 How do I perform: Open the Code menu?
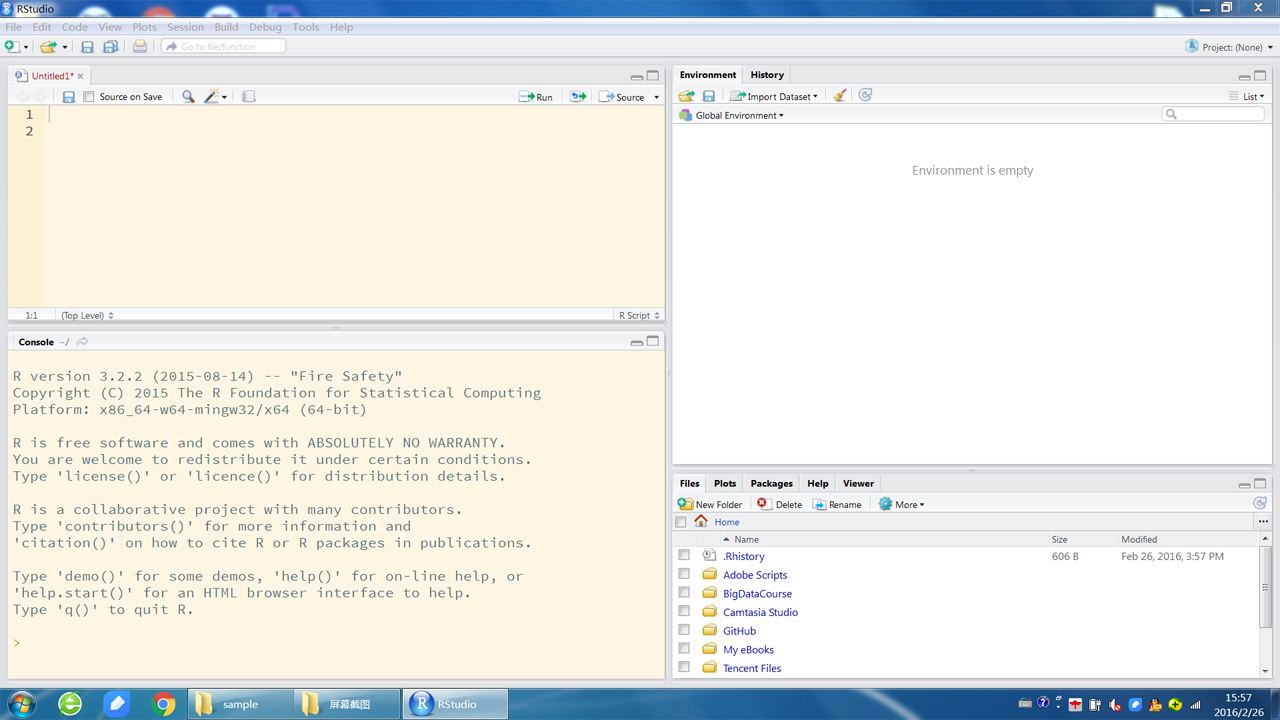click(x=75, y=27)
